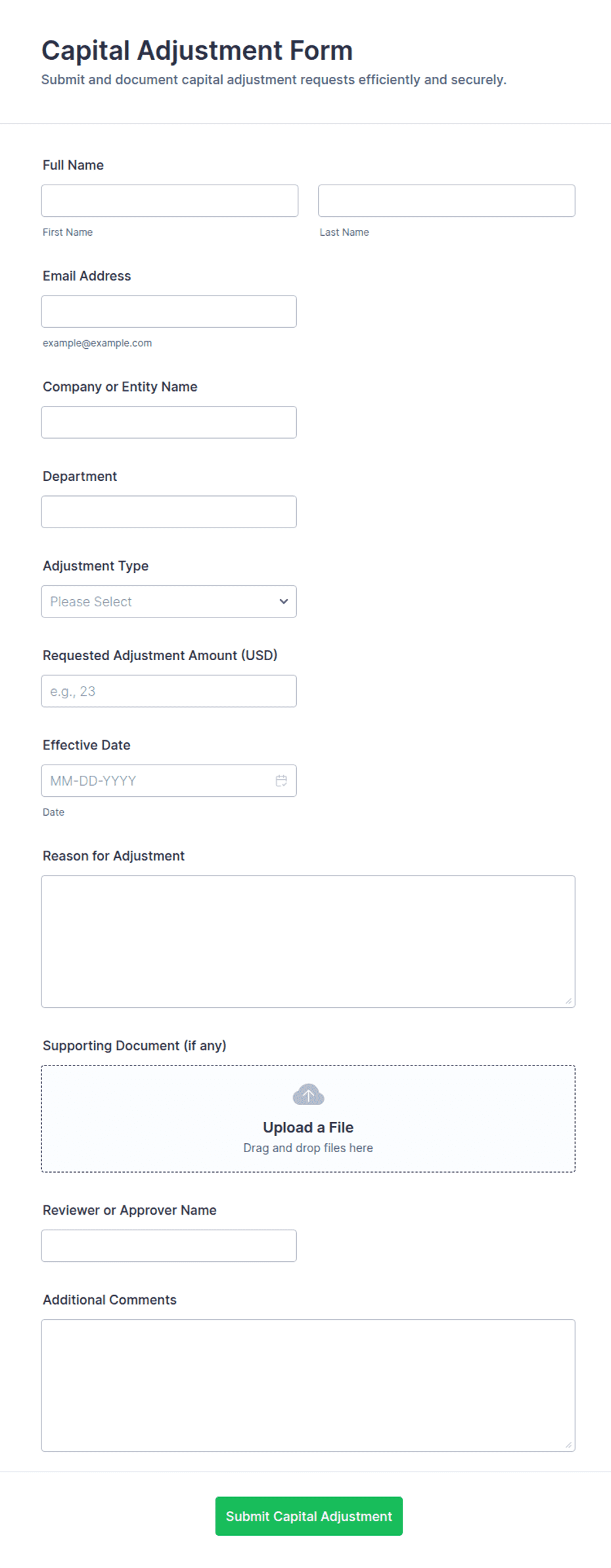
Task: Click the chevron arrow in Adjustment Type
Action: click(x=284, y=601)
